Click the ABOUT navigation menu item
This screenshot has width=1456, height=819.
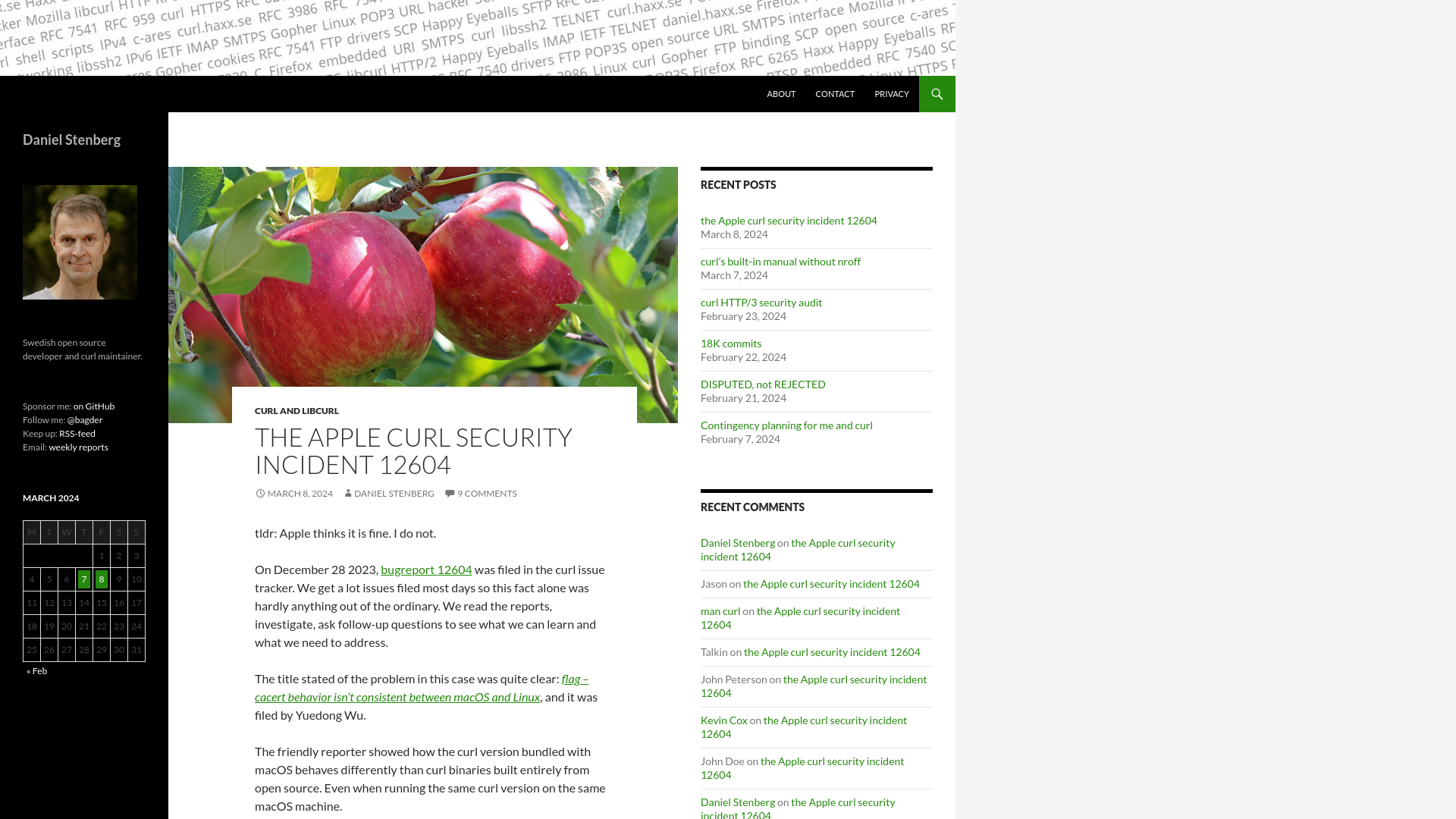click(781, 94)
